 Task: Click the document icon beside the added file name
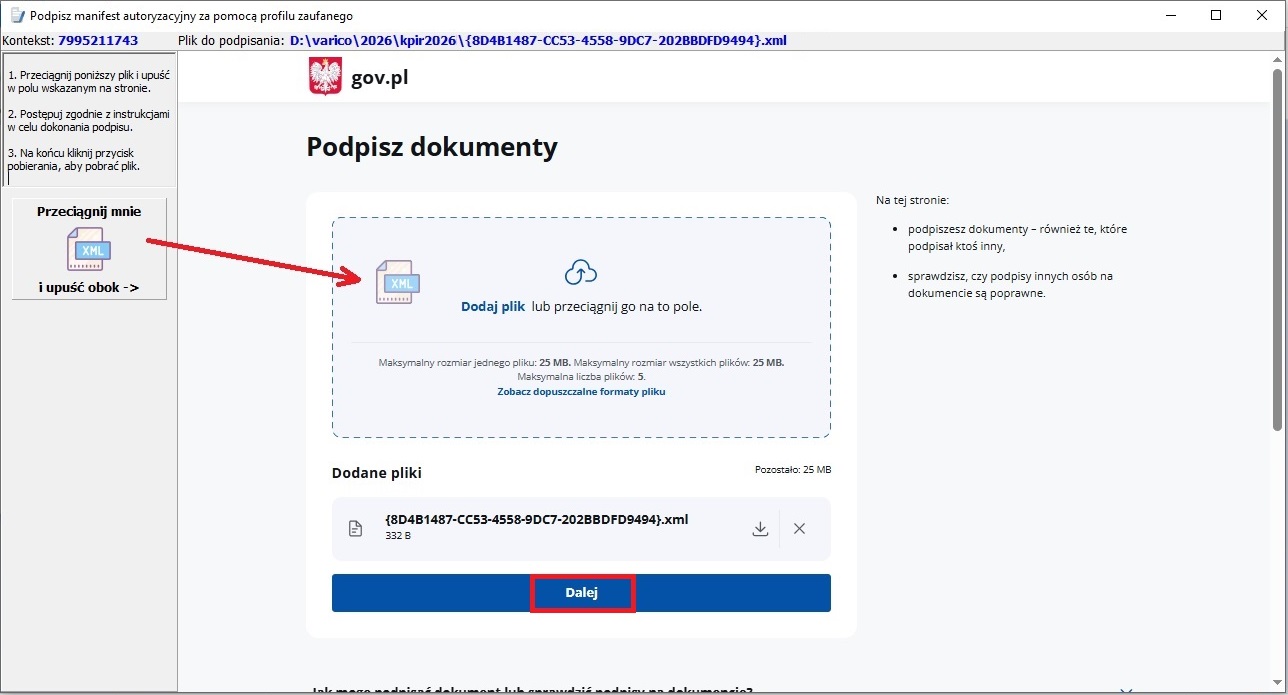(x=355, y=529)
